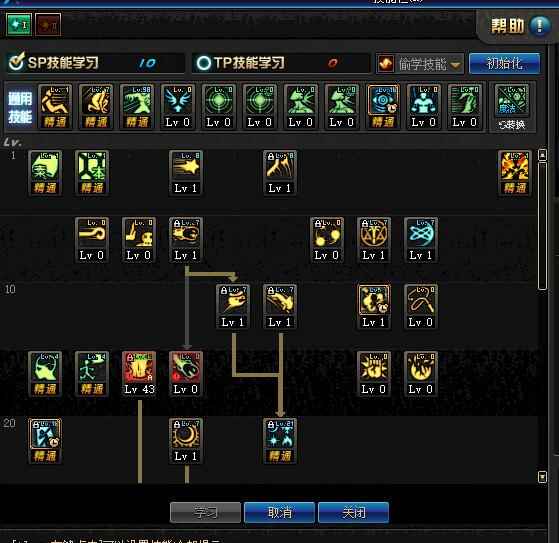Click the crescent moon gear skill icon
Viewport: 559px width, 543px height.
pos(186,440)
